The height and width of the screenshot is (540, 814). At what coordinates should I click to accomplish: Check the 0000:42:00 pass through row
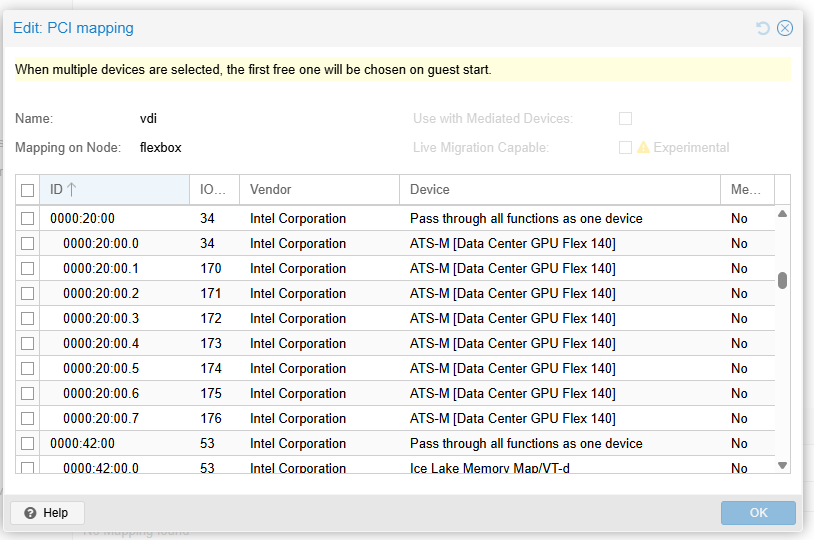pyautogui.click(x=28, y=443)
